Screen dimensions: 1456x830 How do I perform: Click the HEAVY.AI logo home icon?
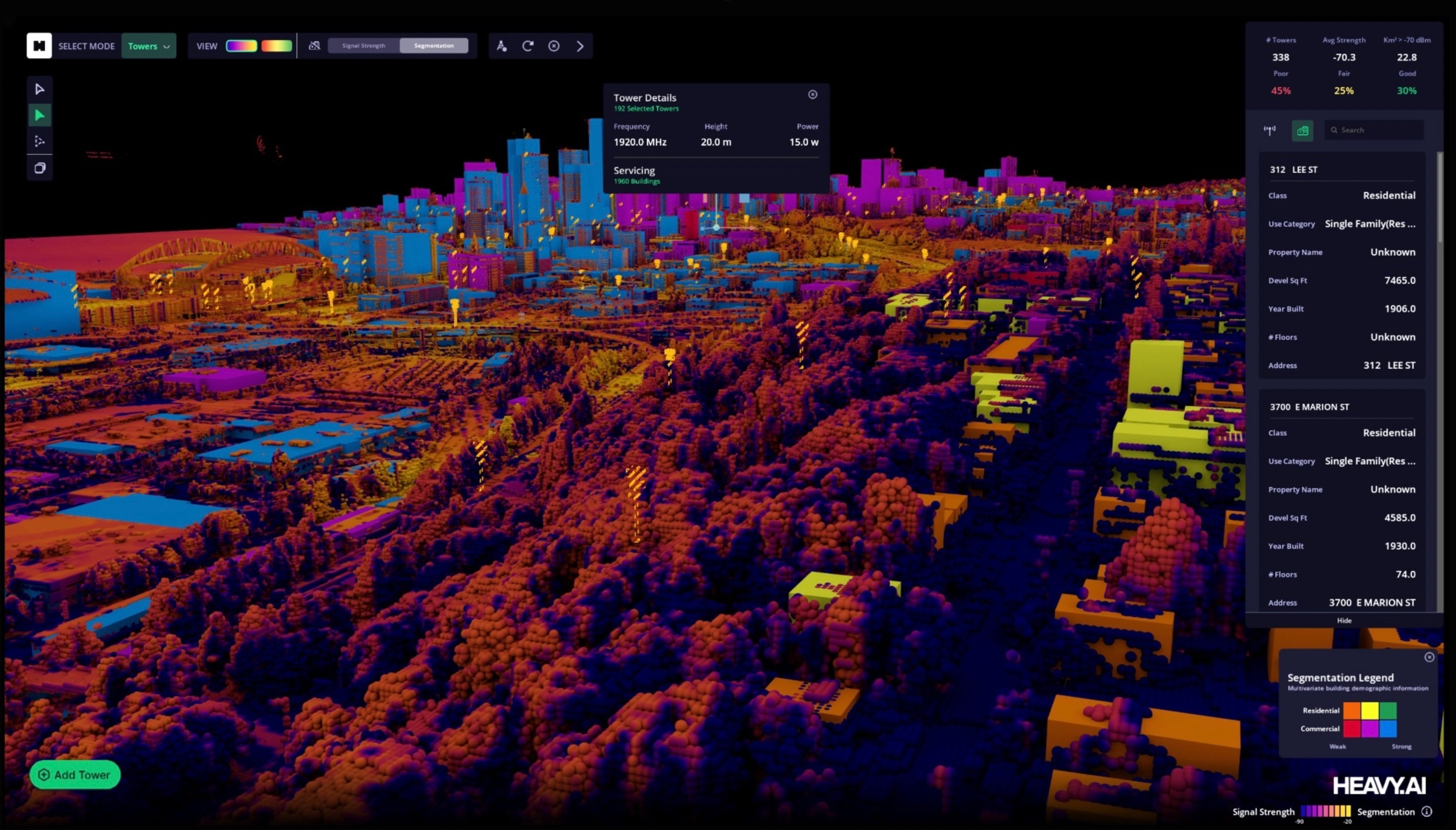(39, 46)
